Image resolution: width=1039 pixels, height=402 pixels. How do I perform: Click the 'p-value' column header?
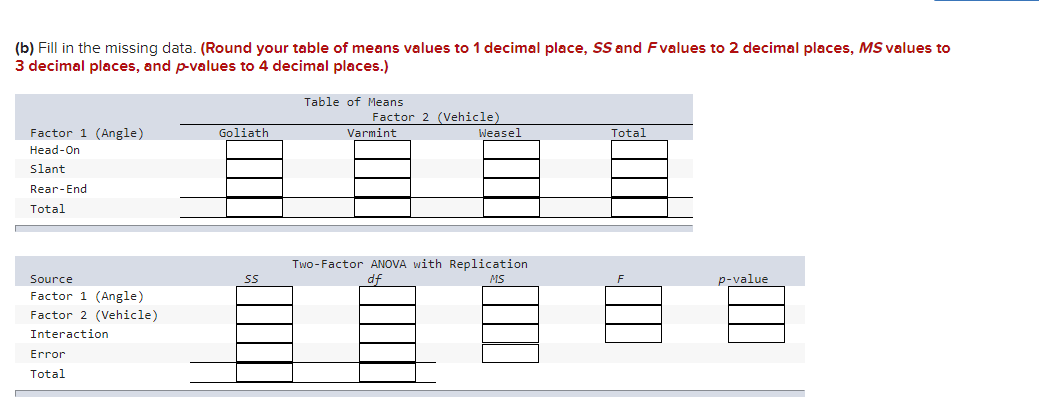(743, 279)
